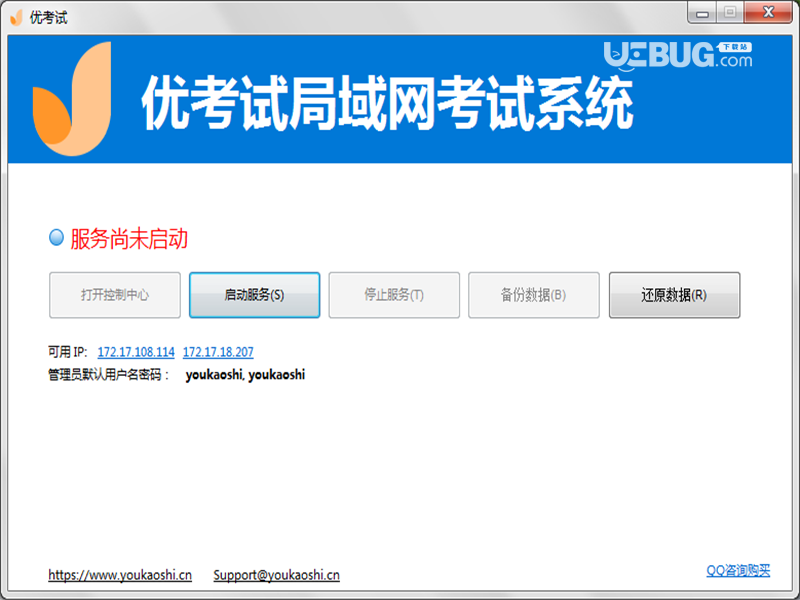
Task: Click the 还原数据(R) button
Action: point(674,295)
